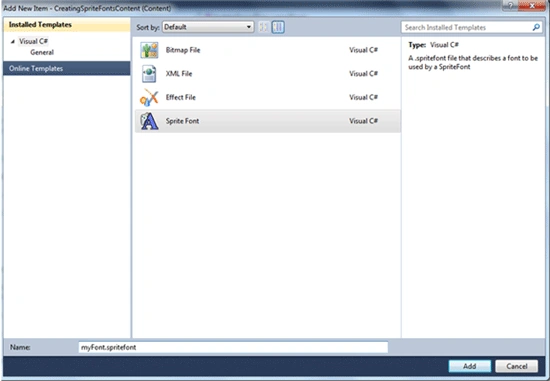The image size is (550, 381).
Task: Click the Bitmap File label
Action: pyautogui.click(x=183, y=50)
